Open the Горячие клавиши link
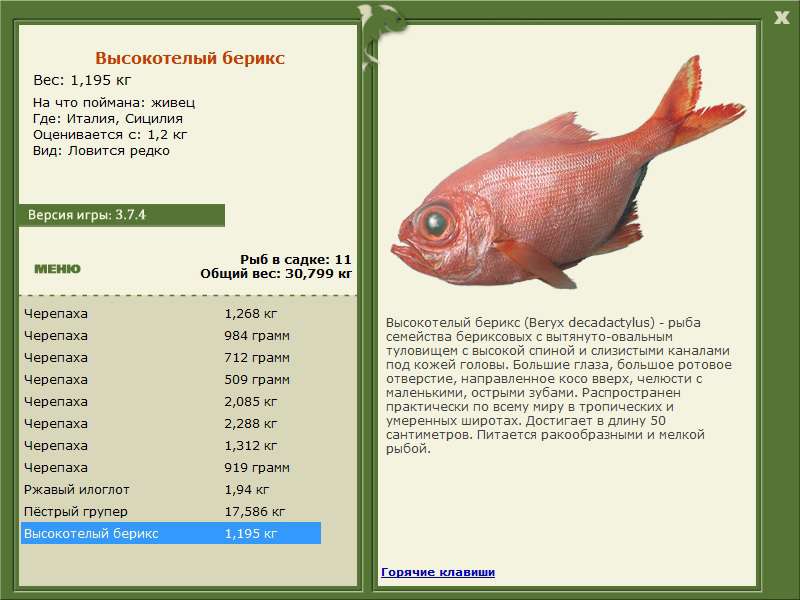800x600 pixels. coord(437,572)
